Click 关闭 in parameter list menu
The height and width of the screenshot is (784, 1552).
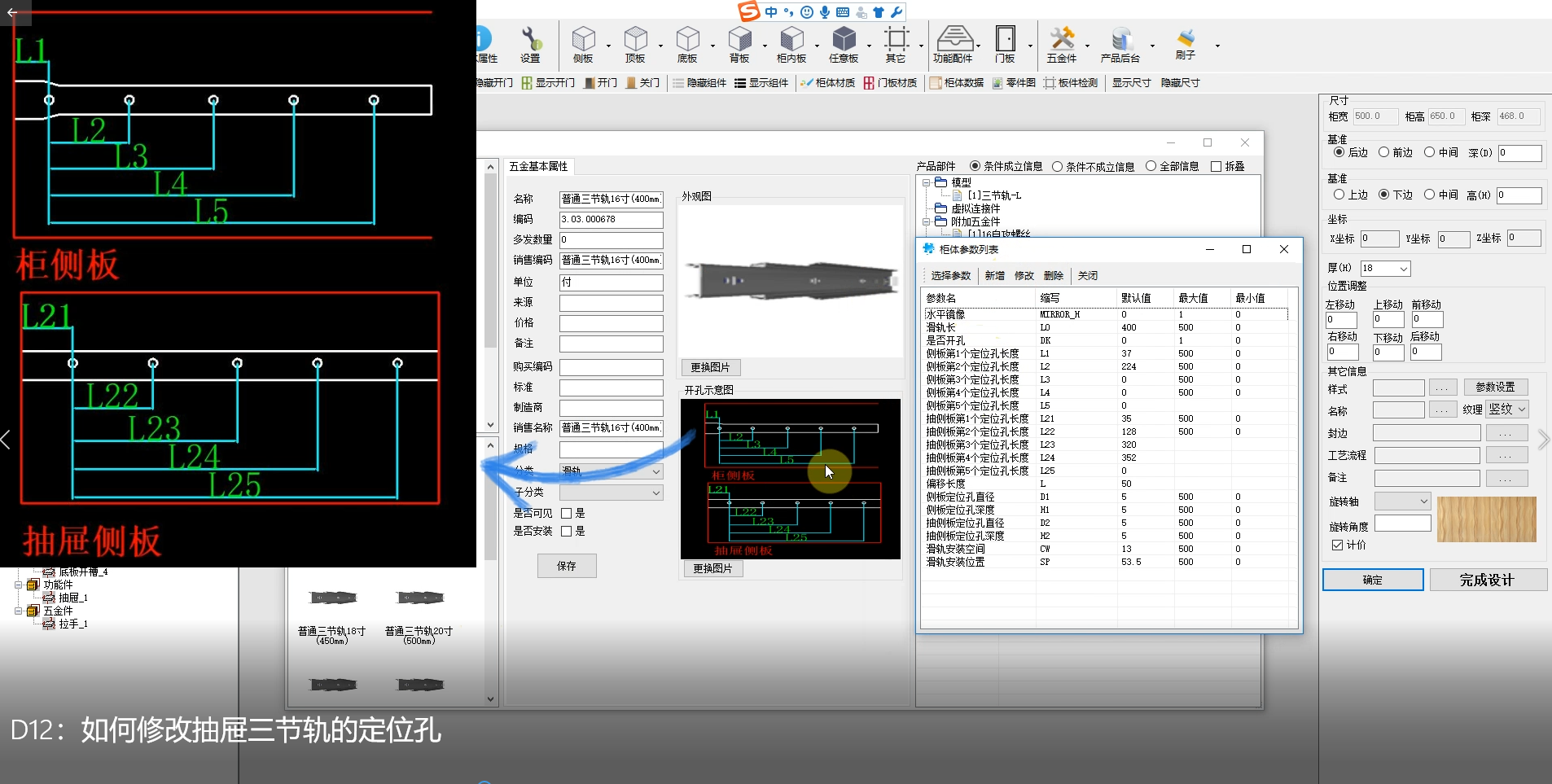[x=1087, y=276]
